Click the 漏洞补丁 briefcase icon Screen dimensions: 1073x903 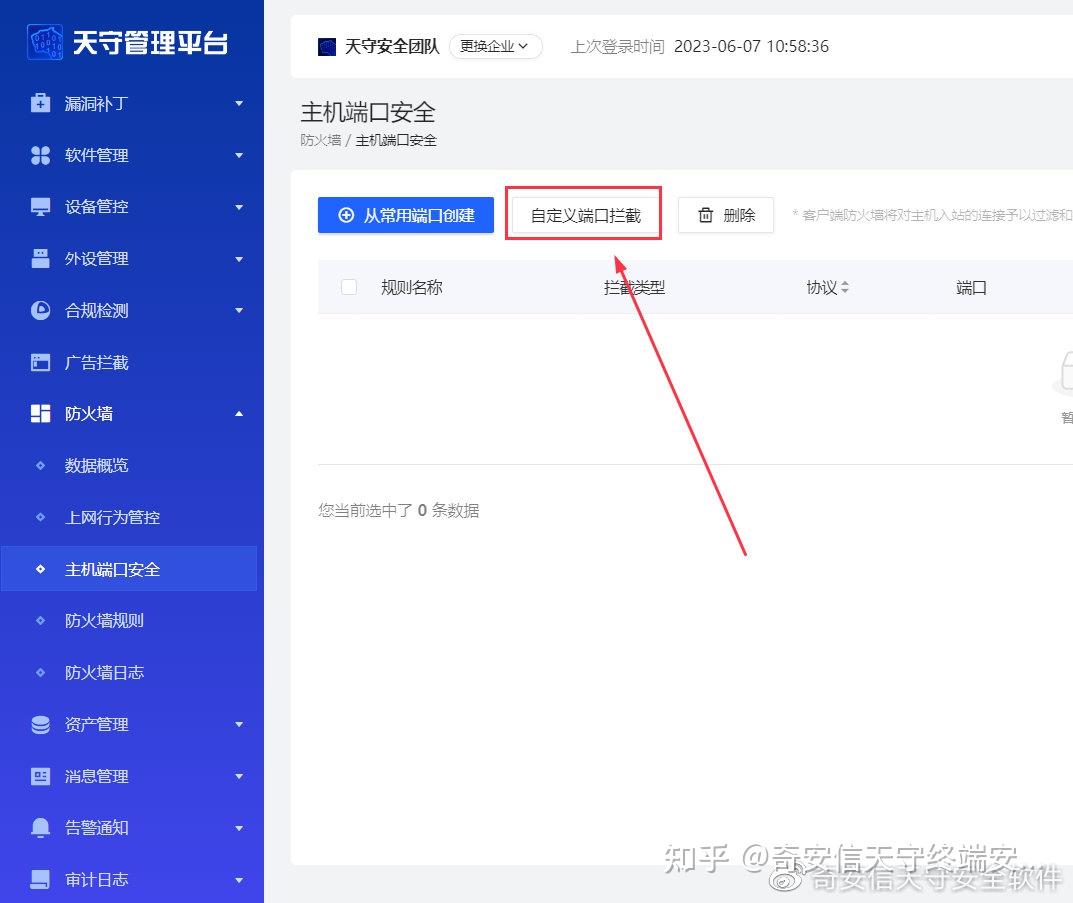tap(40, 103)
